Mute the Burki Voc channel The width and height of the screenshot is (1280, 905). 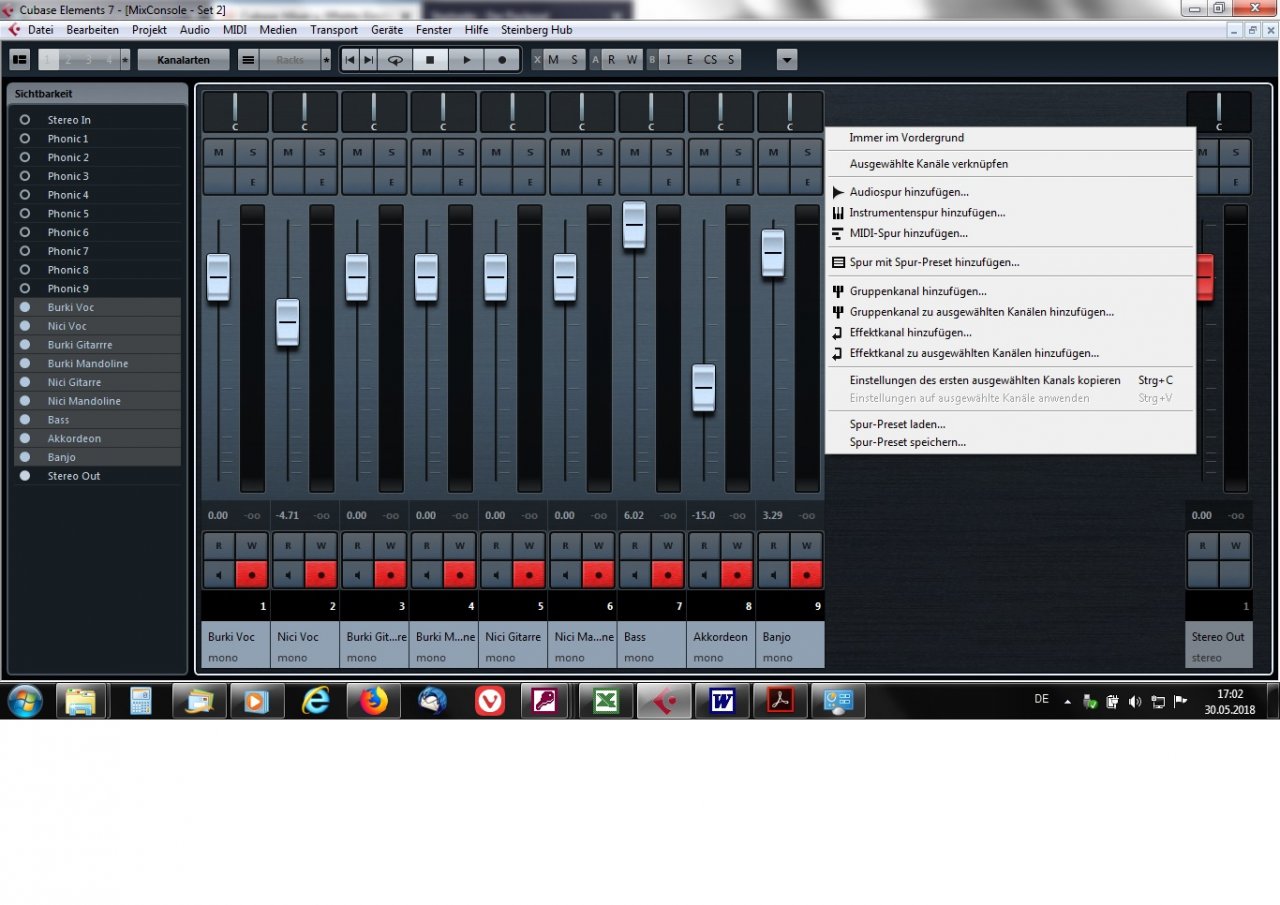pyautogui.click(x=219, y=152)
